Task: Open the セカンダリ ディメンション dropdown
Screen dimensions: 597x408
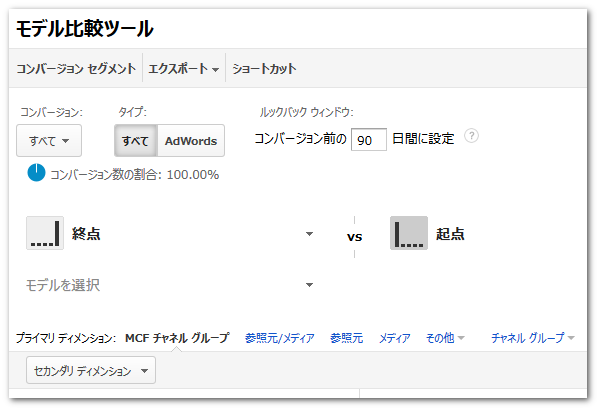Action: [x=91, y=370]
